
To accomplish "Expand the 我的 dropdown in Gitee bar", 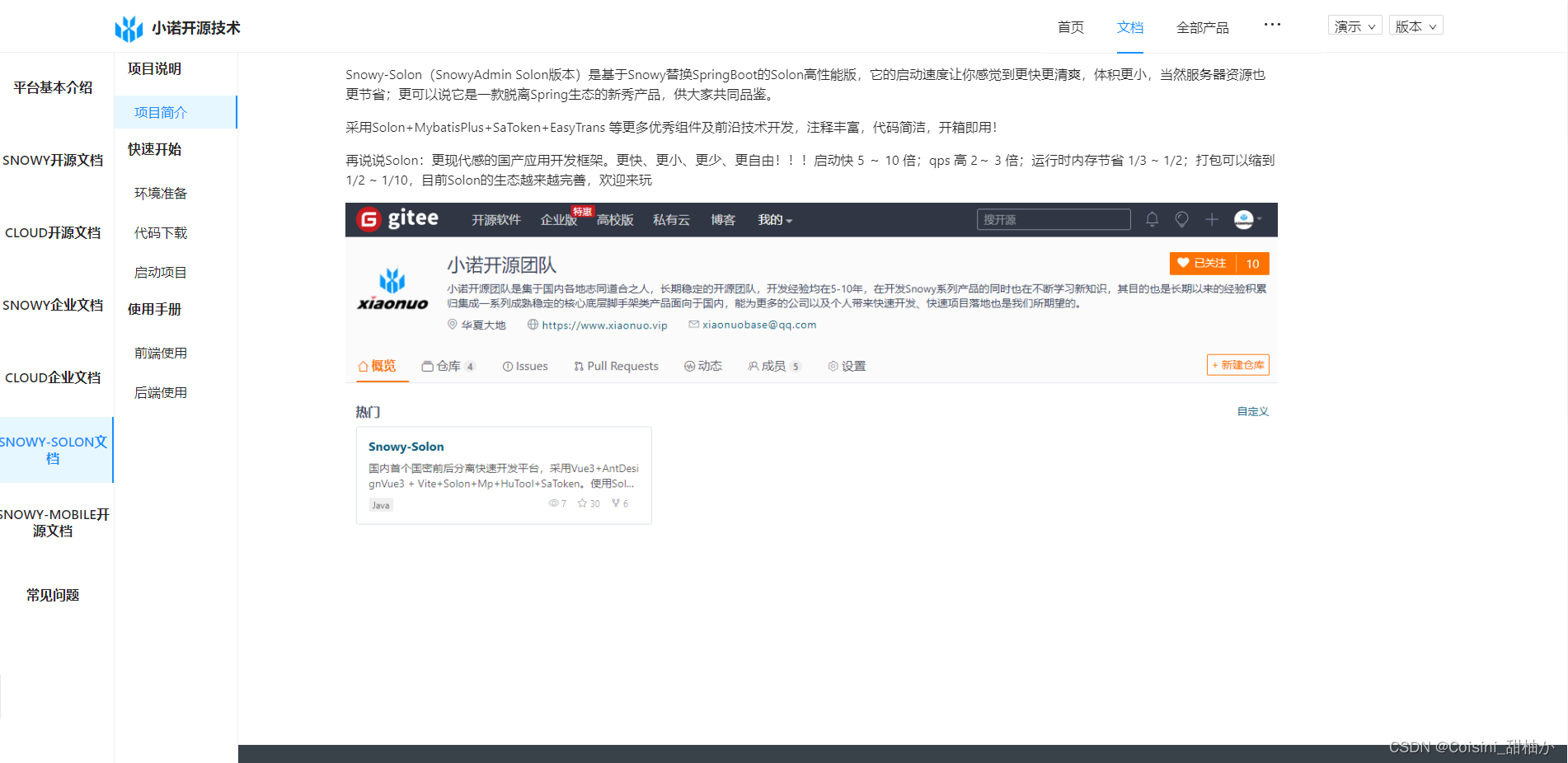I will (775, 220).
